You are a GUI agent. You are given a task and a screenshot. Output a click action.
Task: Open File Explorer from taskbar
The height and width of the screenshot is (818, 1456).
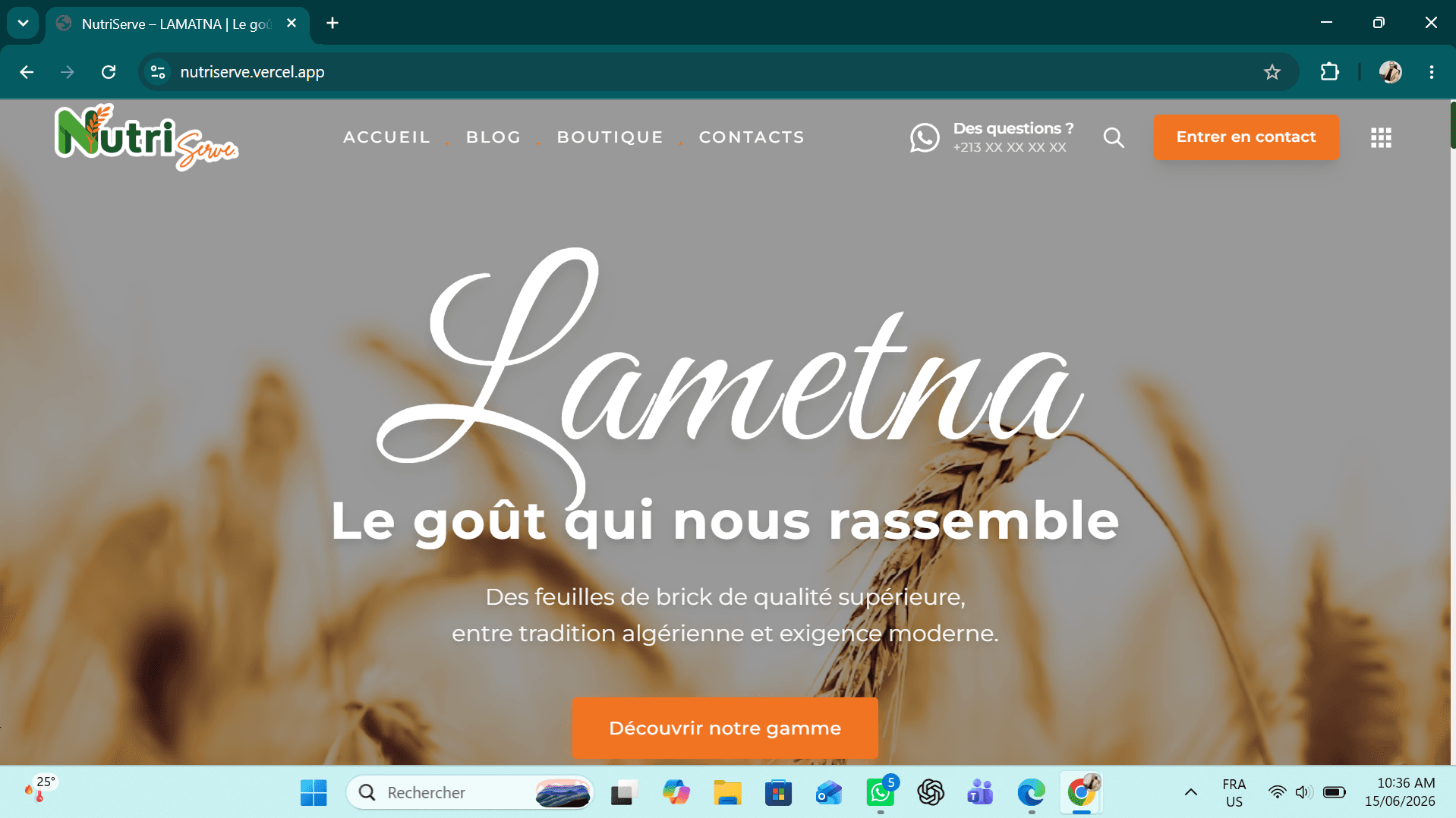point(727,793)
